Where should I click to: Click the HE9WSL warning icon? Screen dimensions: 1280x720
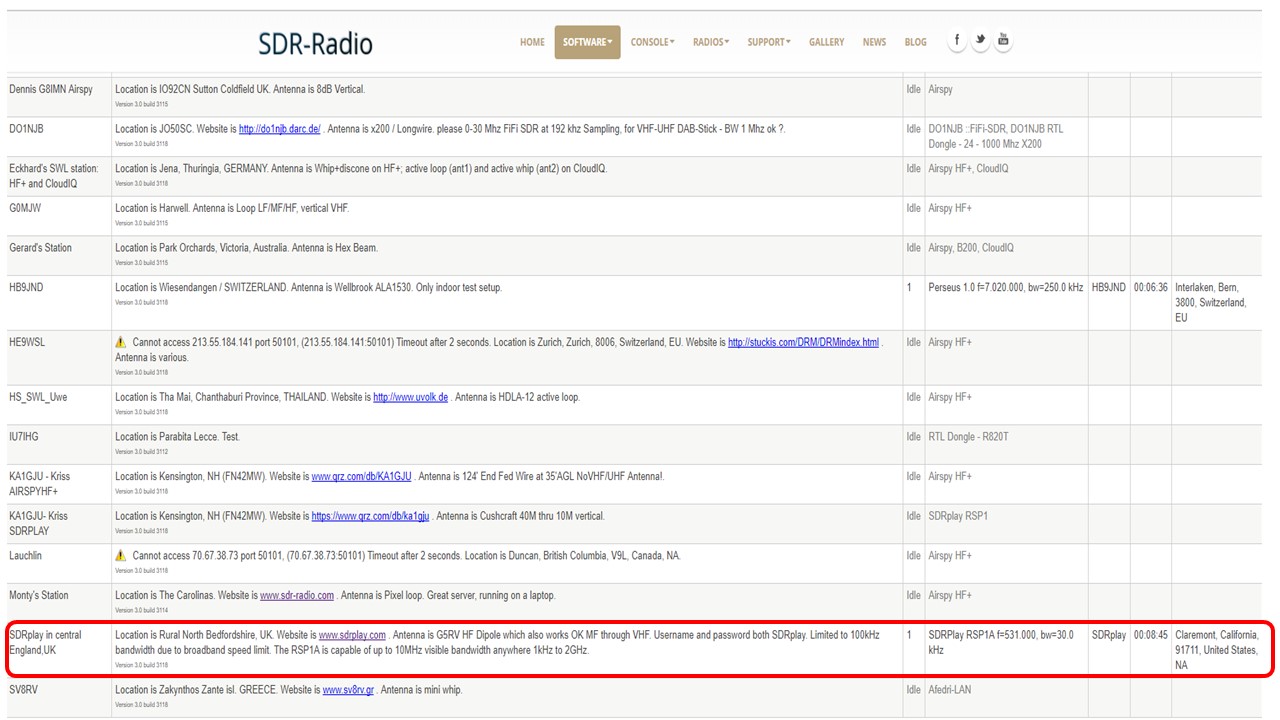(x=120, y=342)
